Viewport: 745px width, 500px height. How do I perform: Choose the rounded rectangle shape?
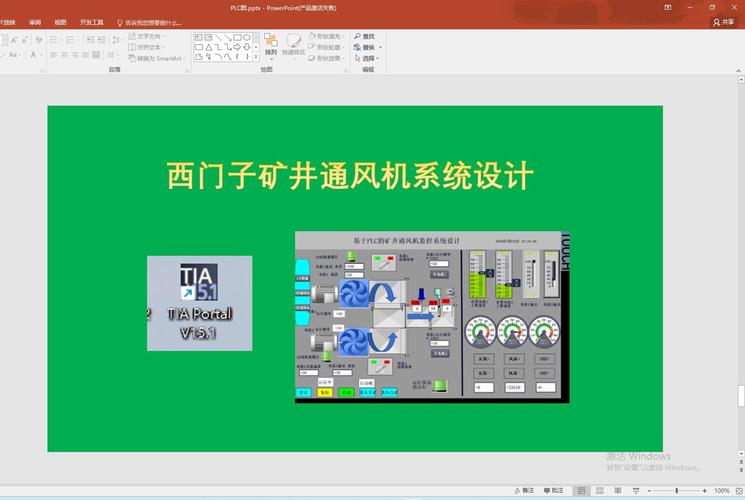point(199,47)
